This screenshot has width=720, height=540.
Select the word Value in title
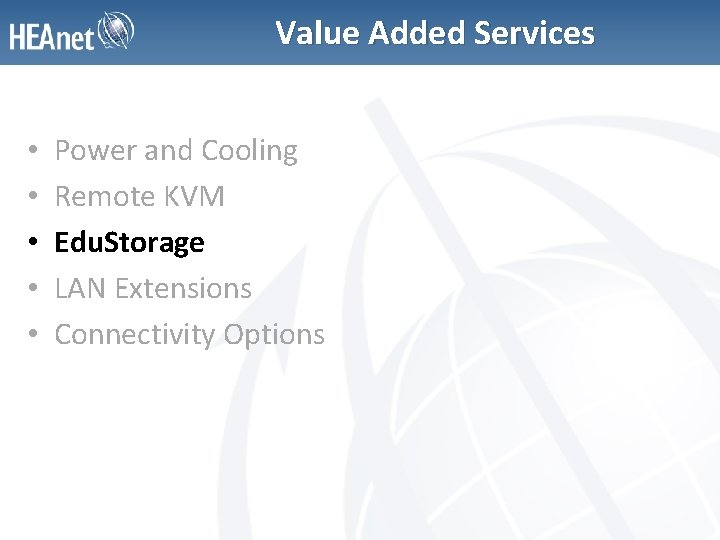(317, 33)
